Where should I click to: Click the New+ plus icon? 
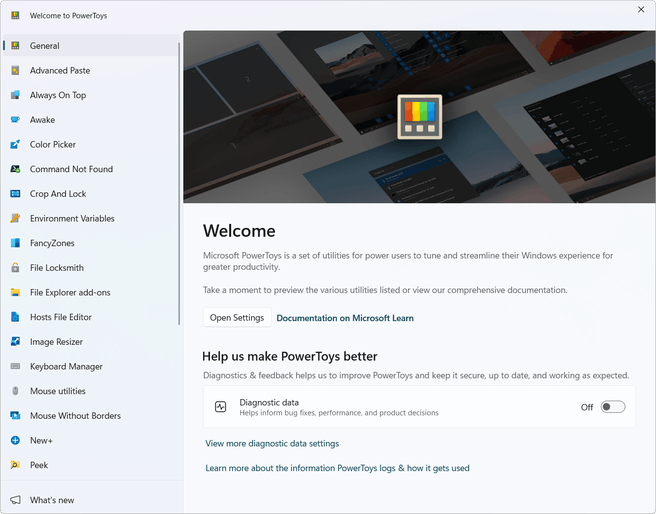15,440
